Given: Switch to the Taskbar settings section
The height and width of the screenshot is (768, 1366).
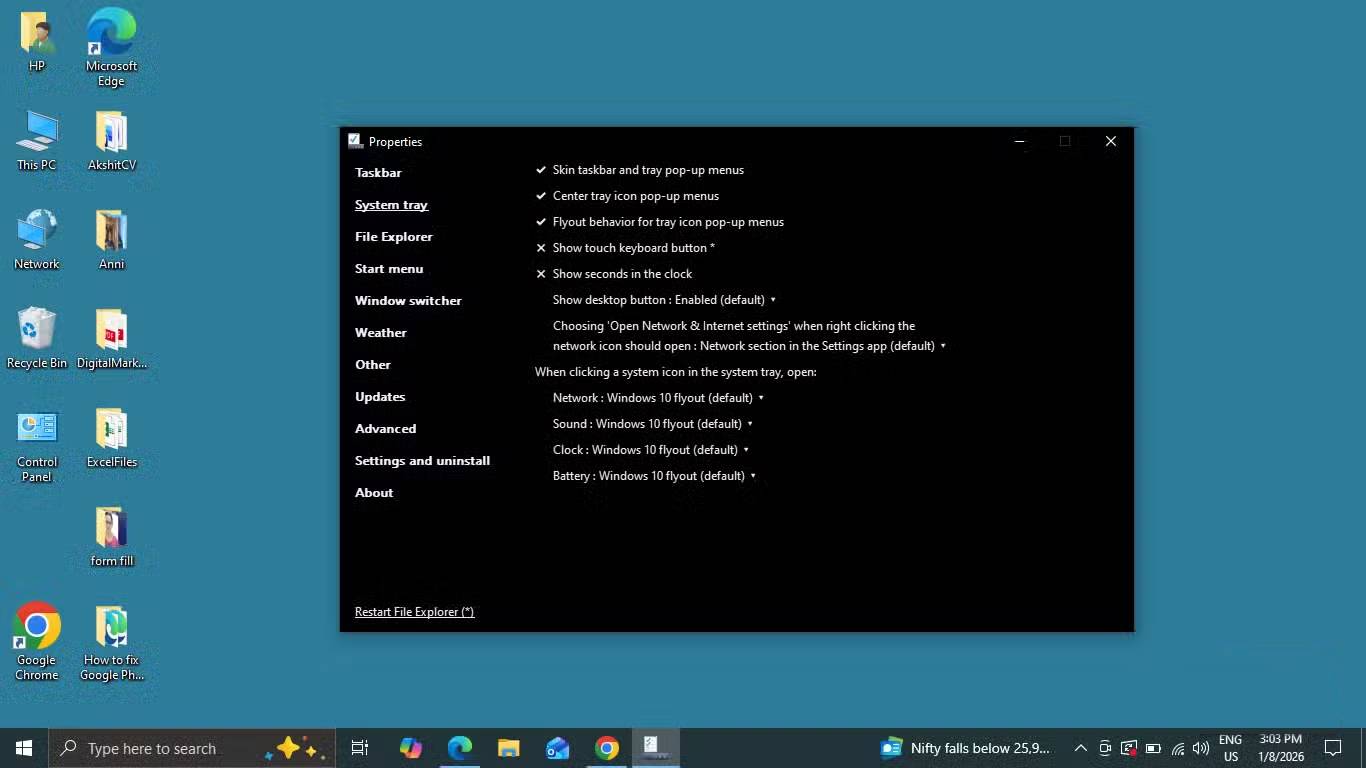Looking at the screenshot, I should 378,173.
